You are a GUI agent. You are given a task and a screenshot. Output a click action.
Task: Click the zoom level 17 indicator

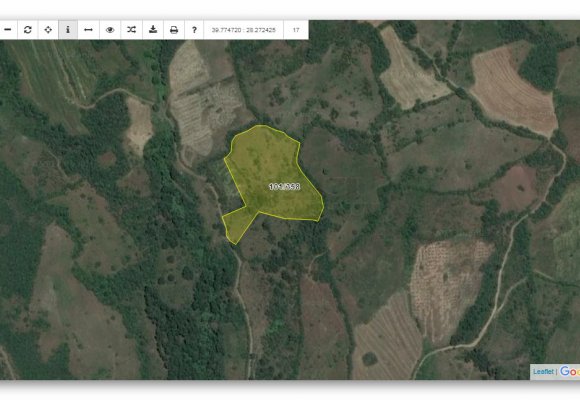point(296,30)
